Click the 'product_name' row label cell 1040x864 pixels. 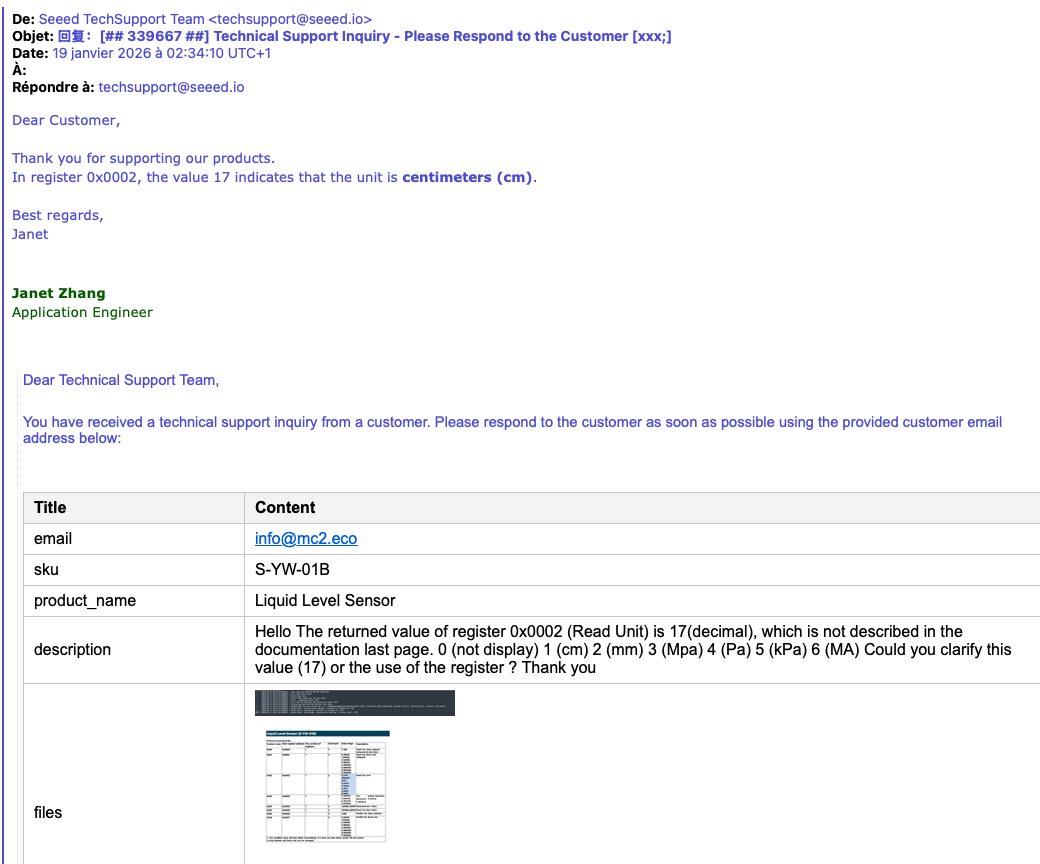tap(134, 601)
